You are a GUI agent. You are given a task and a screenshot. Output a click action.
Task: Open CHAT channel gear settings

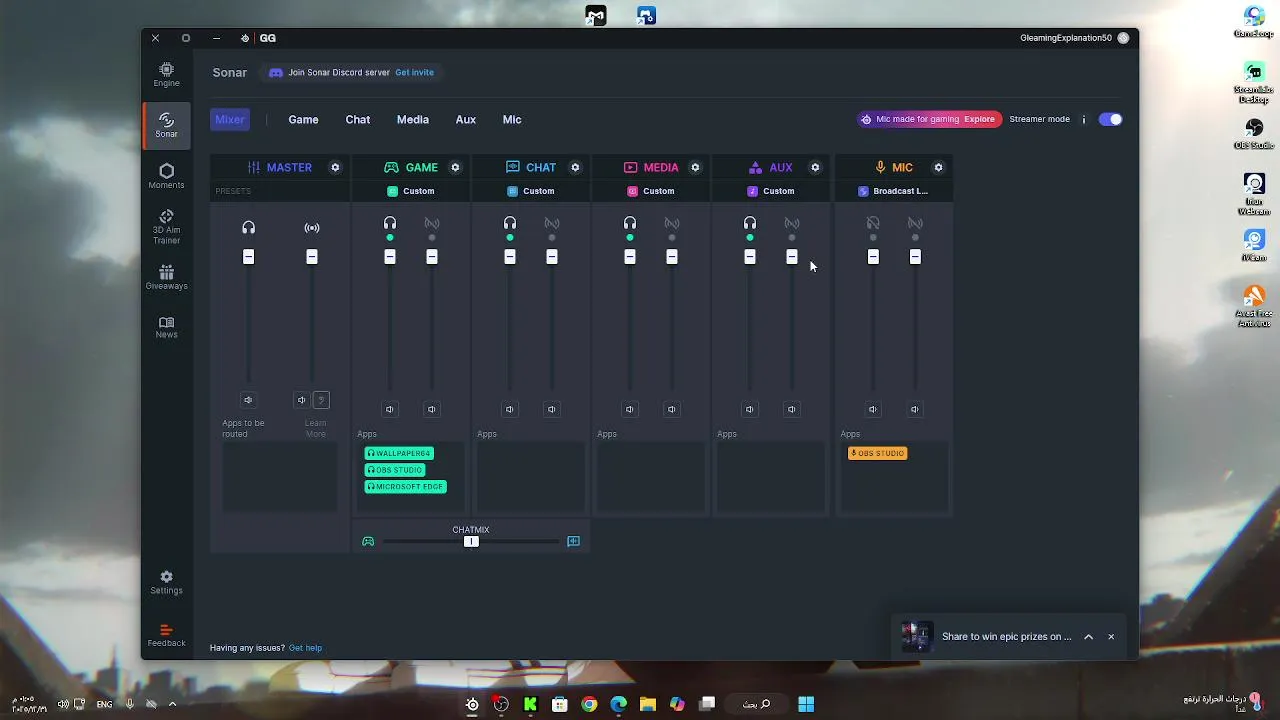click(575, 167)
